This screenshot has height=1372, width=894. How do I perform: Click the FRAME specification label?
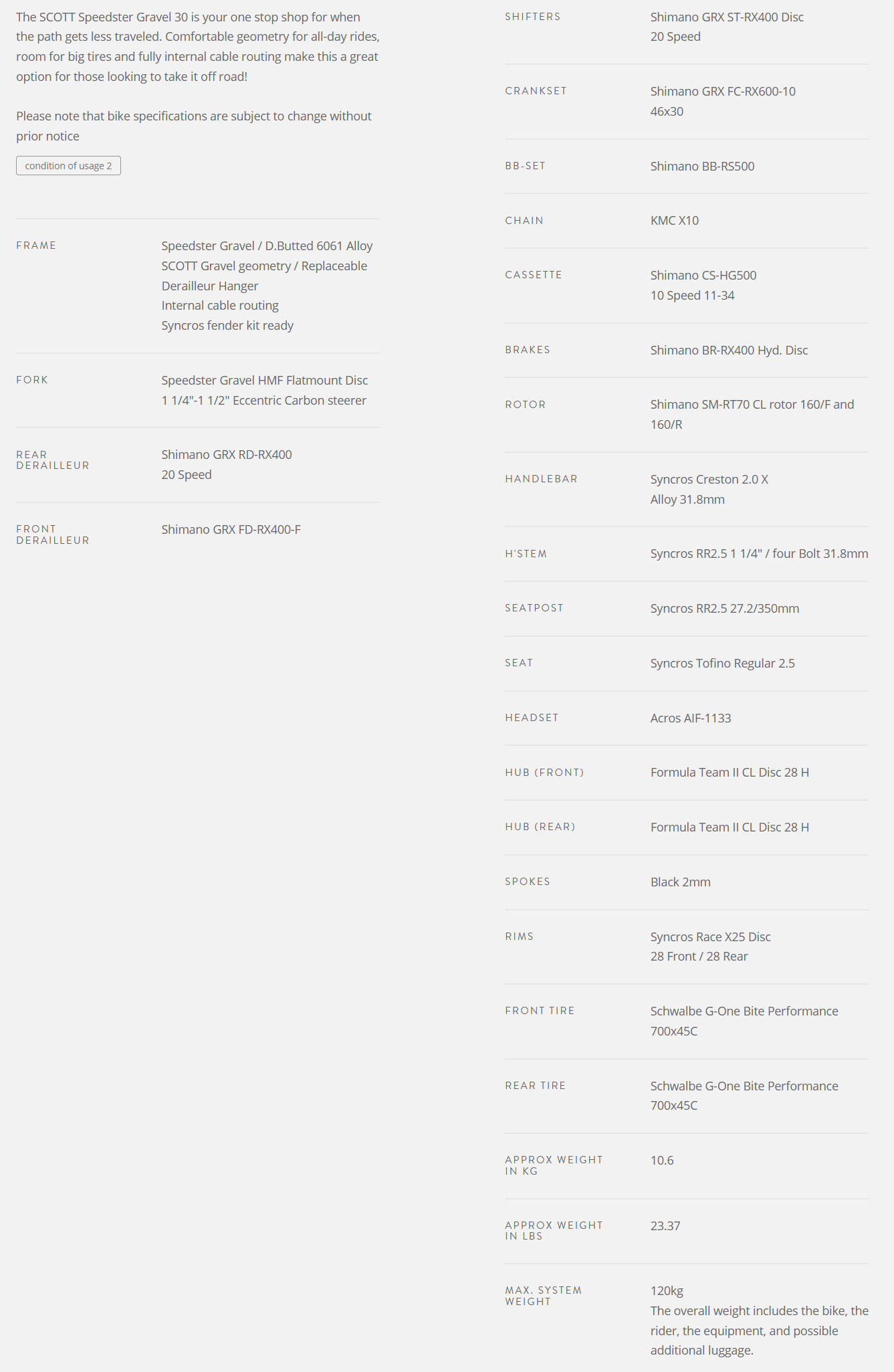pyautogui.click(x=36, y=246)
